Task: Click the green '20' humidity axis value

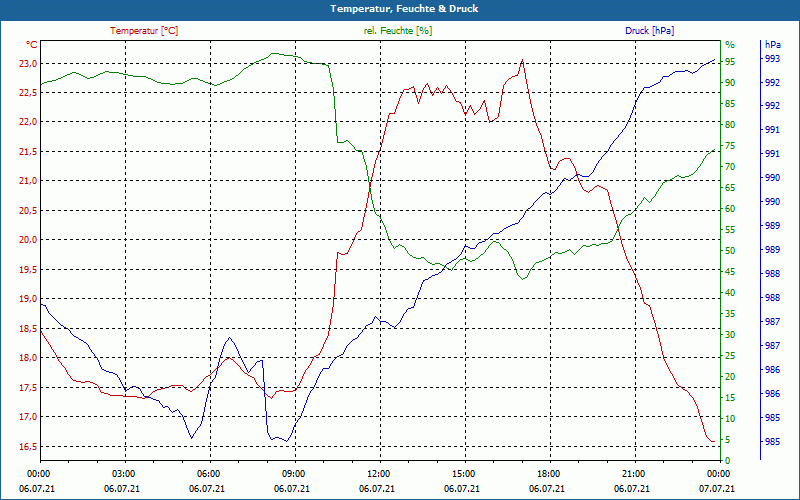Action: tap(730, 377)
